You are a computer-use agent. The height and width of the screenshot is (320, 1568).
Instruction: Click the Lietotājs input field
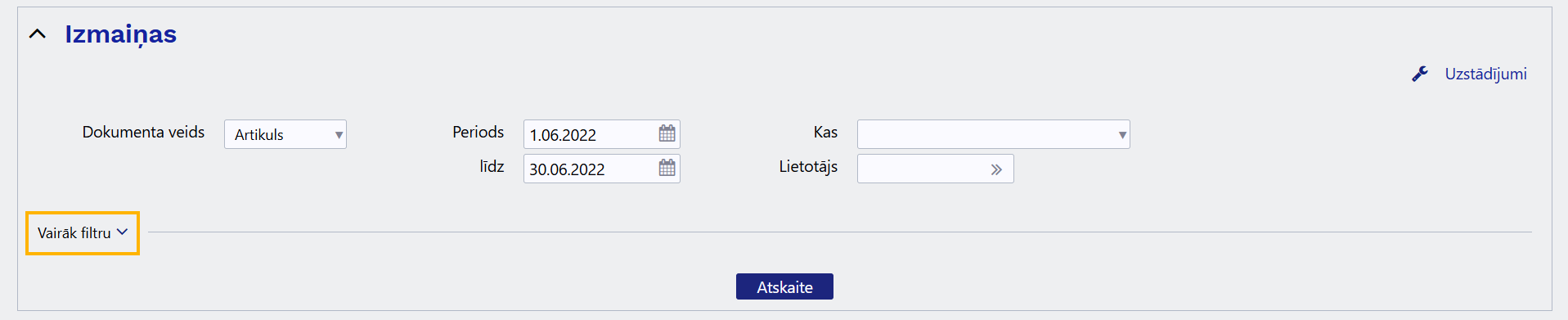920,169
